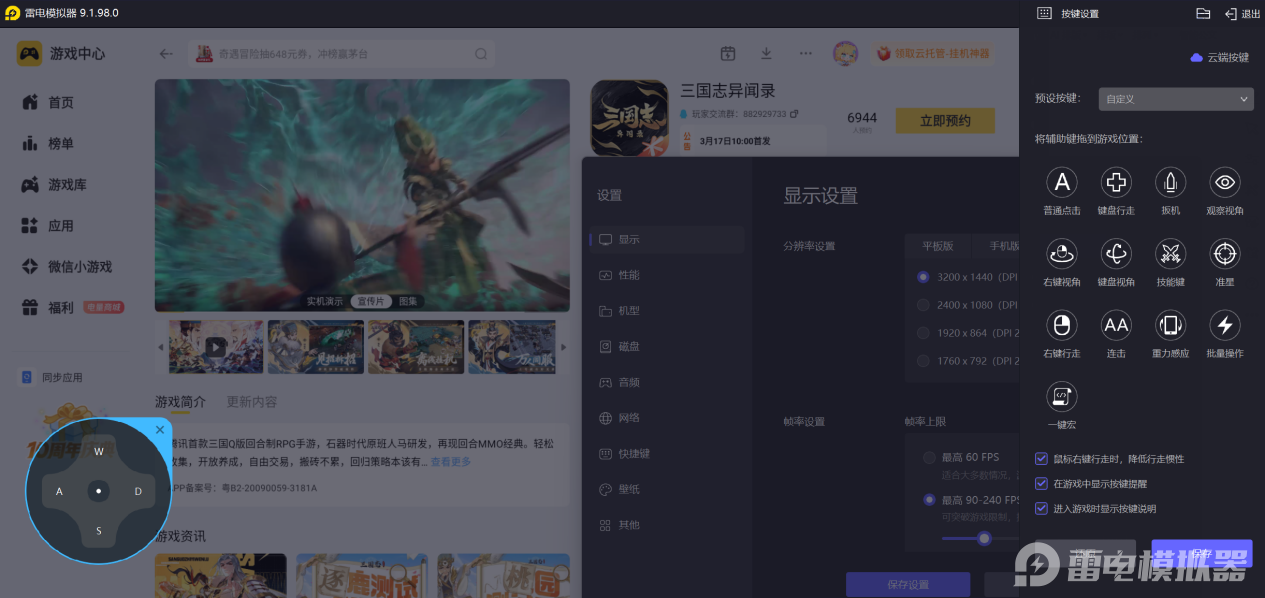Click the A key on the D-pad overlay
This screenshot has height=598, width=1265.
point(59,491)
